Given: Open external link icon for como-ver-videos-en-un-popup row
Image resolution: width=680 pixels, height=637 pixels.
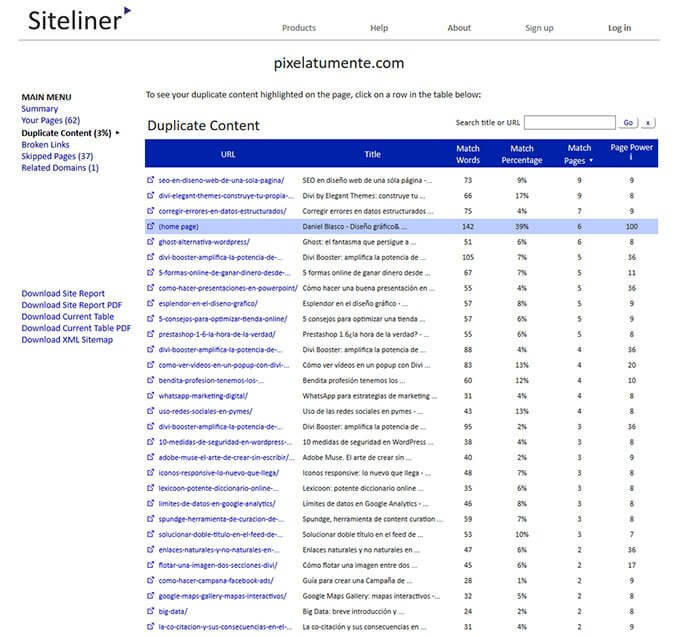Looking at the screenshot, I should [150, 364].
